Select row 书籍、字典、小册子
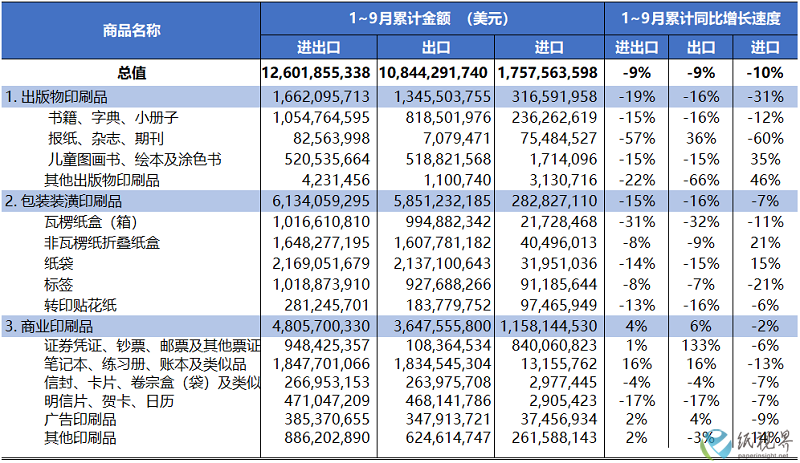 tap(113, 118)
